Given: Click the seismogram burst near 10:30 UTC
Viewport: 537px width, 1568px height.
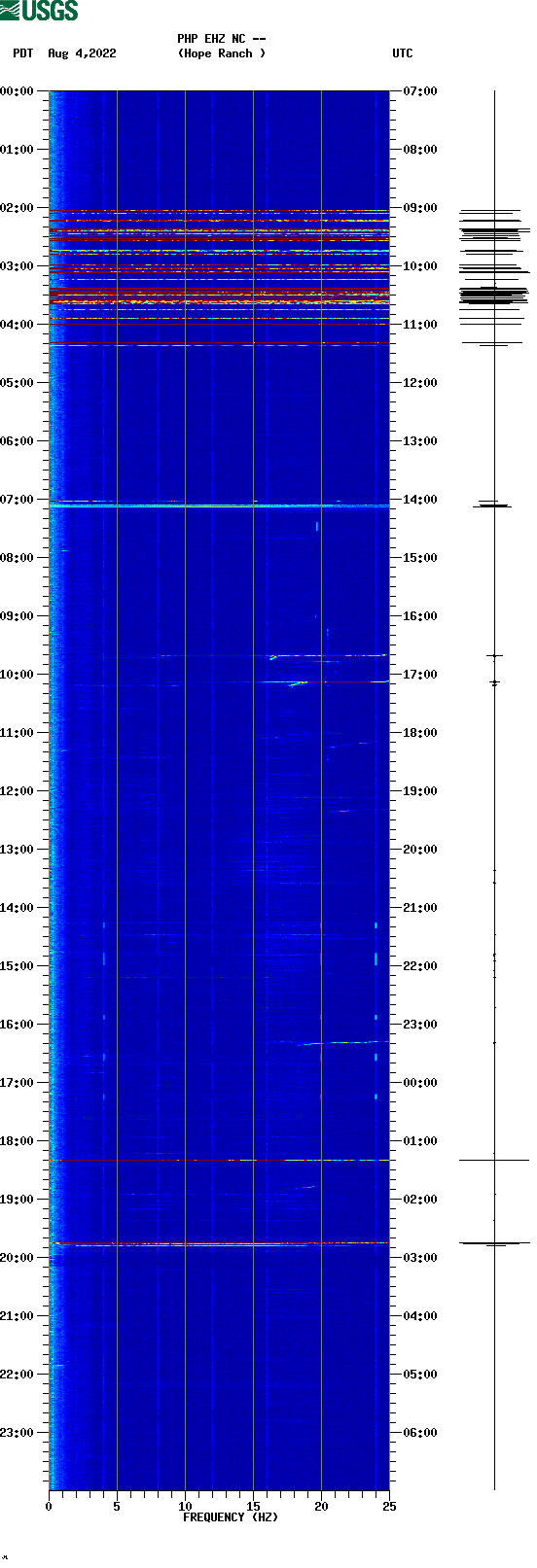Looking at the screenshot, I should point(494,295).
